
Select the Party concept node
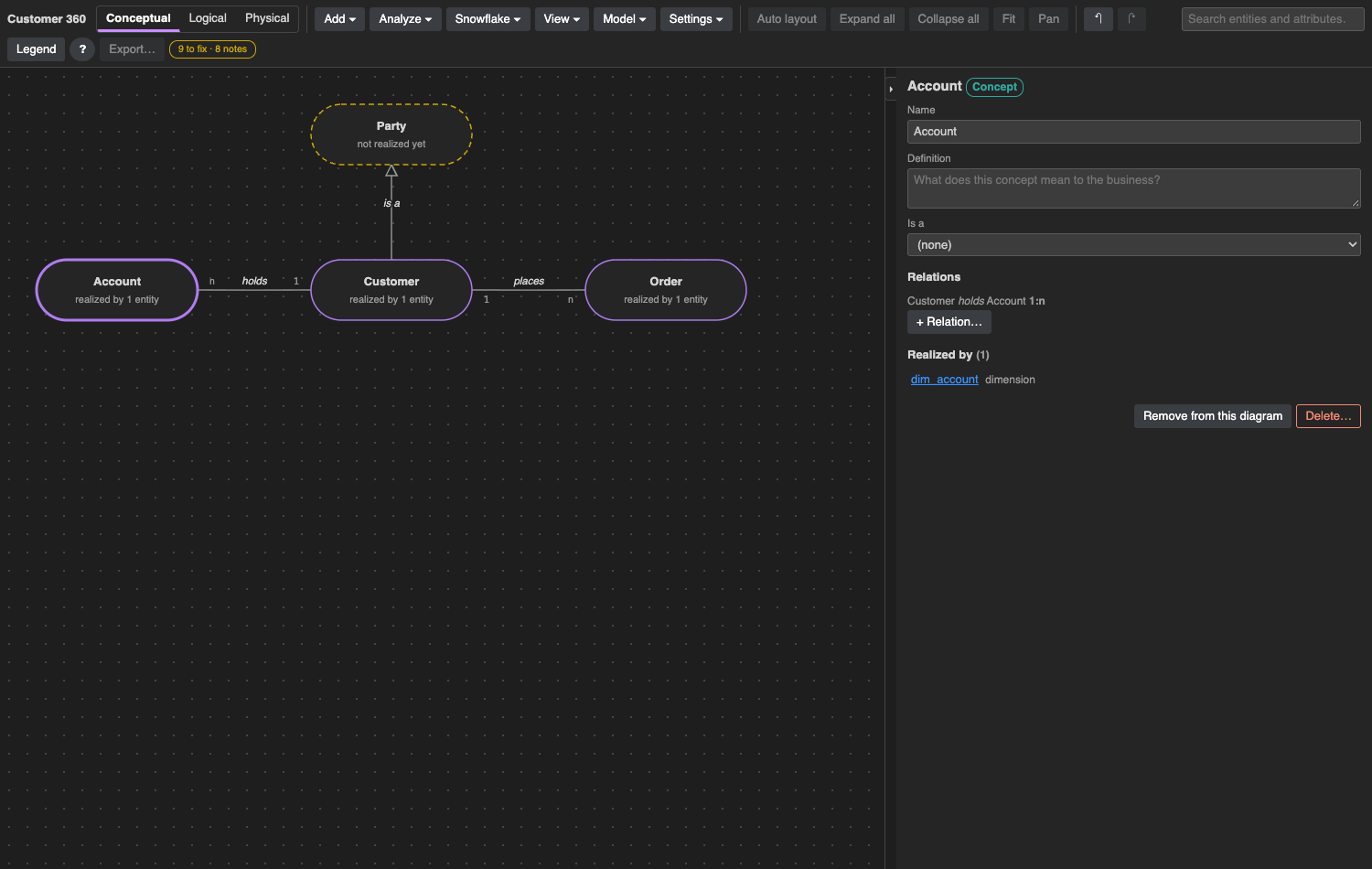coord(391,134)
